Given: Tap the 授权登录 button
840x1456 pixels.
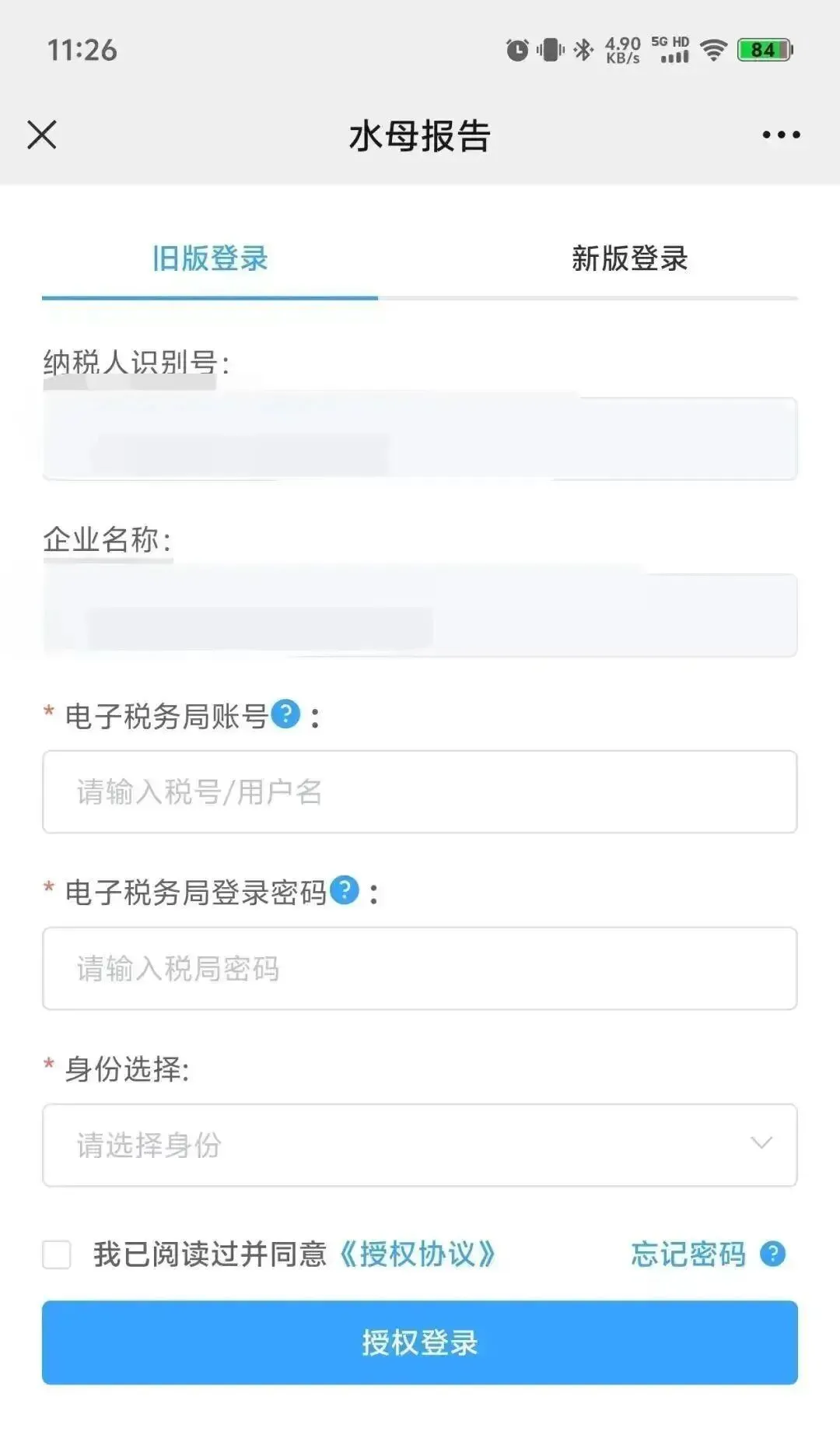Looking at the screenshot, I should click(x=420, y=1342).
